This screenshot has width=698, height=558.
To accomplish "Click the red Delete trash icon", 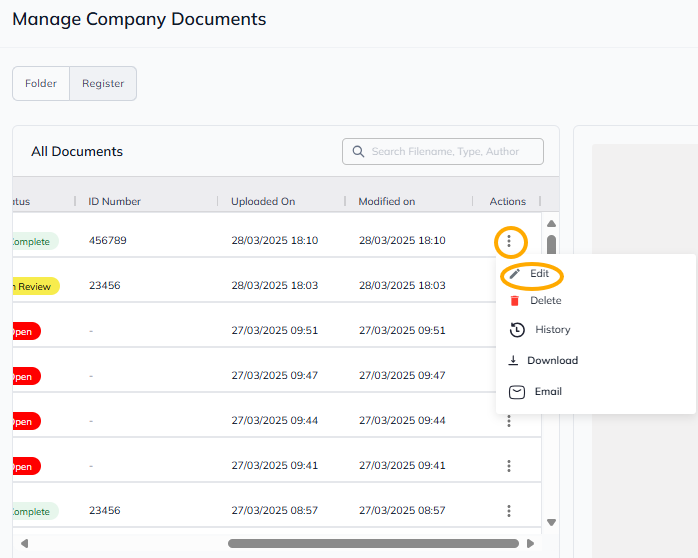I will (x=515, y=301).
